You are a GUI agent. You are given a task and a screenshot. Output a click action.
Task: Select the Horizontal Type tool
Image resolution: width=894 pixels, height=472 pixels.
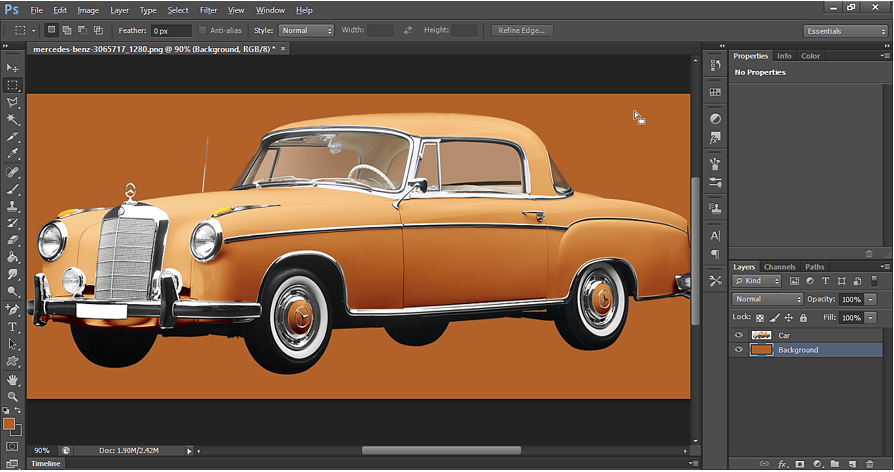click(12, 327)
